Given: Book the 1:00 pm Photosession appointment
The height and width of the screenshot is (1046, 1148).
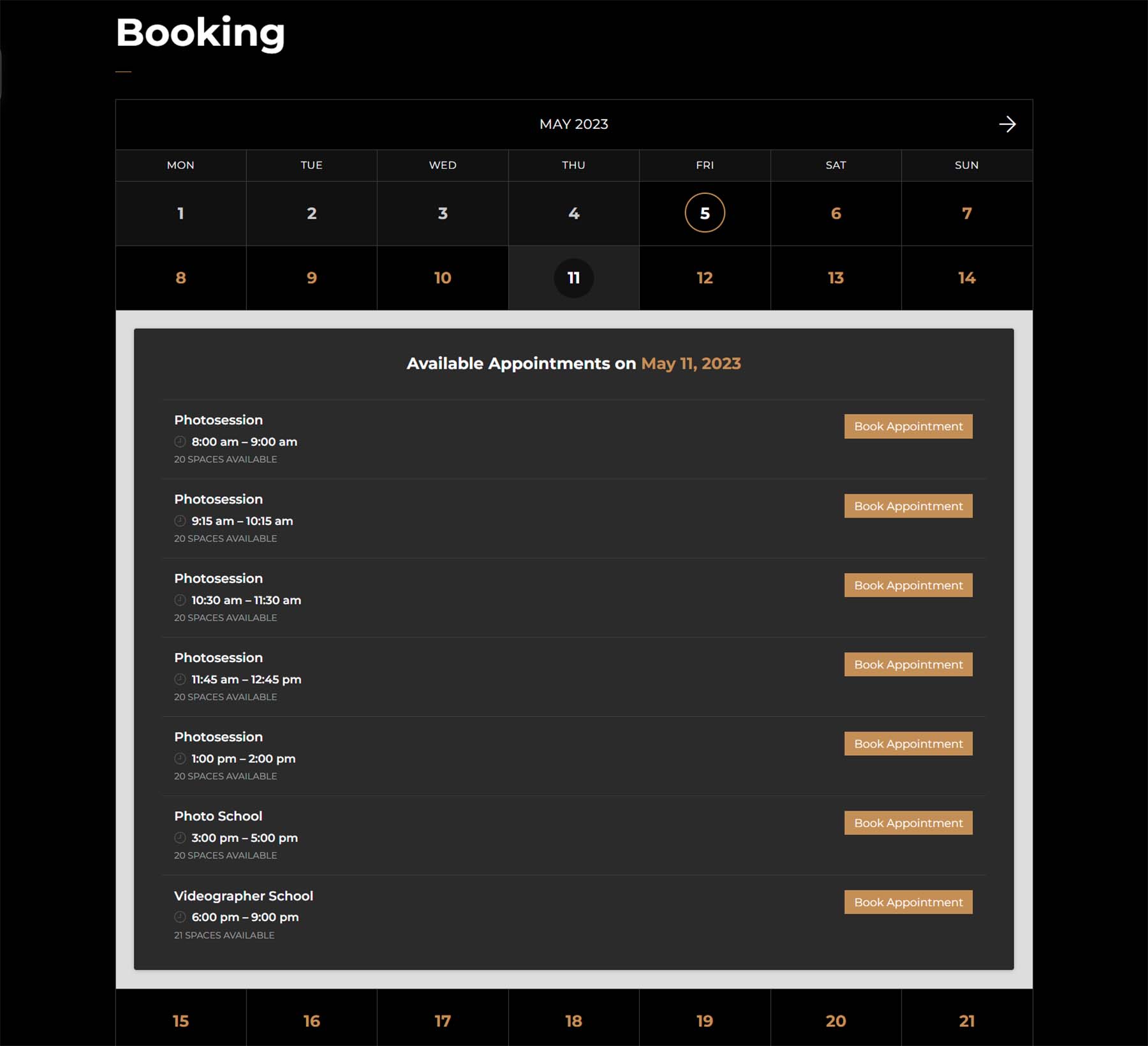Looking at the screenshot, I should pos(908,743).
